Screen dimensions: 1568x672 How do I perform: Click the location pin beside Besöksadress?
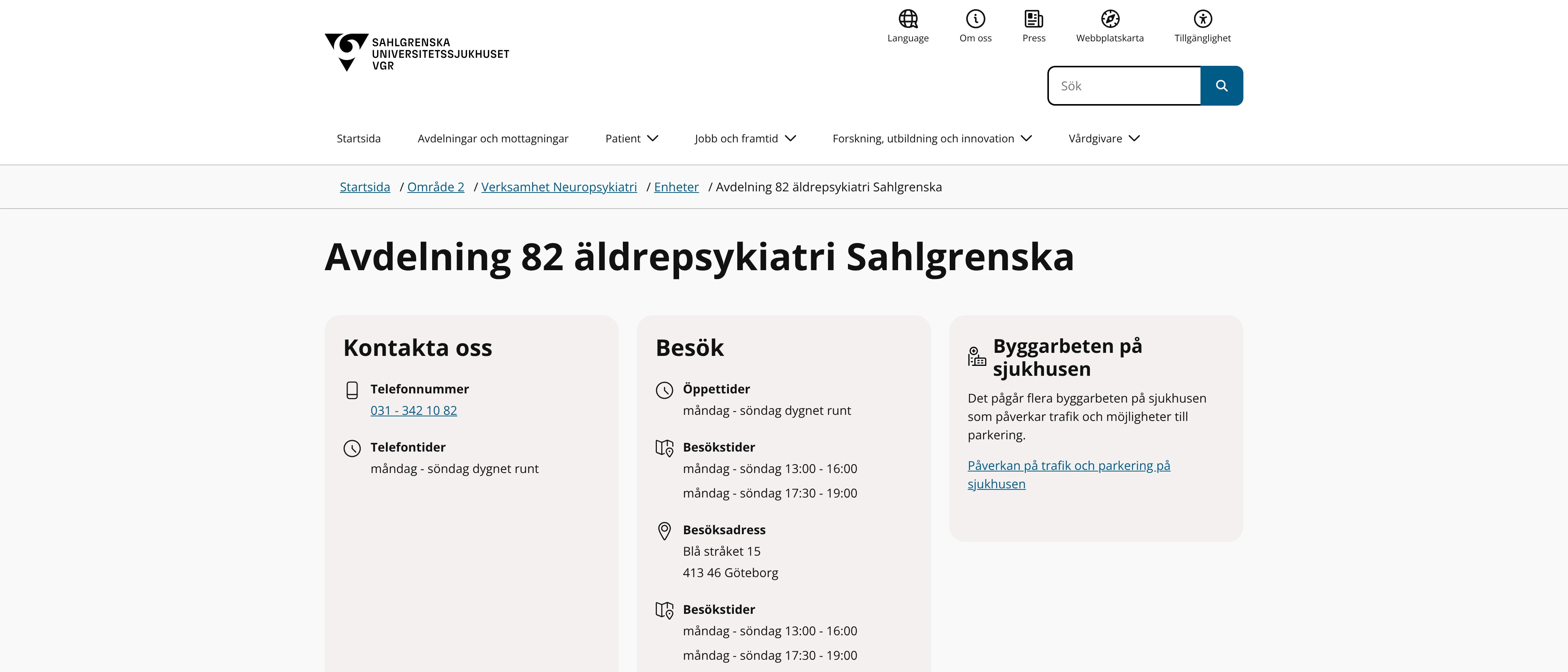(664, 531)
